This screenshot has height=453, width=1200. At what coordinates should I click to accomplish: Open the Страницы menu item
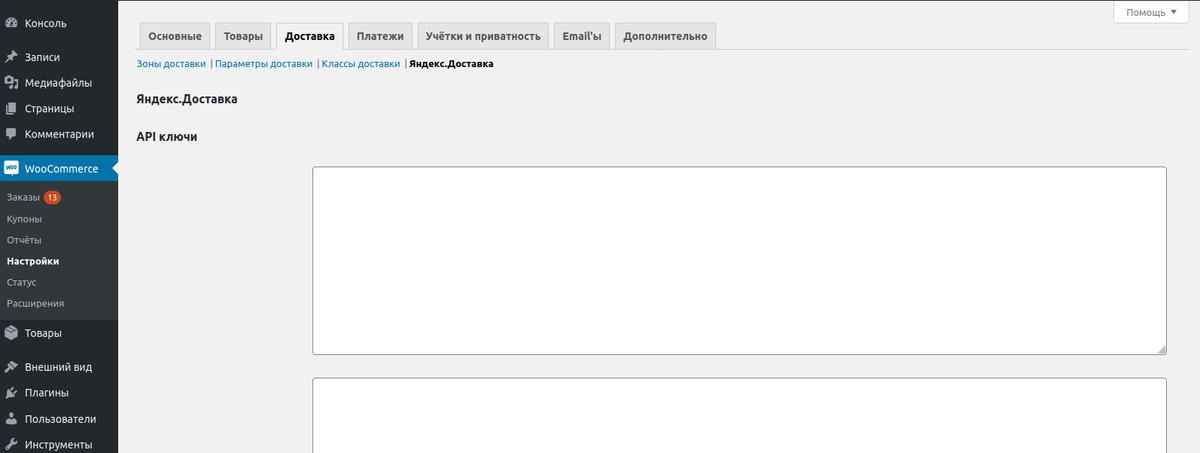(x=59, y=109)
